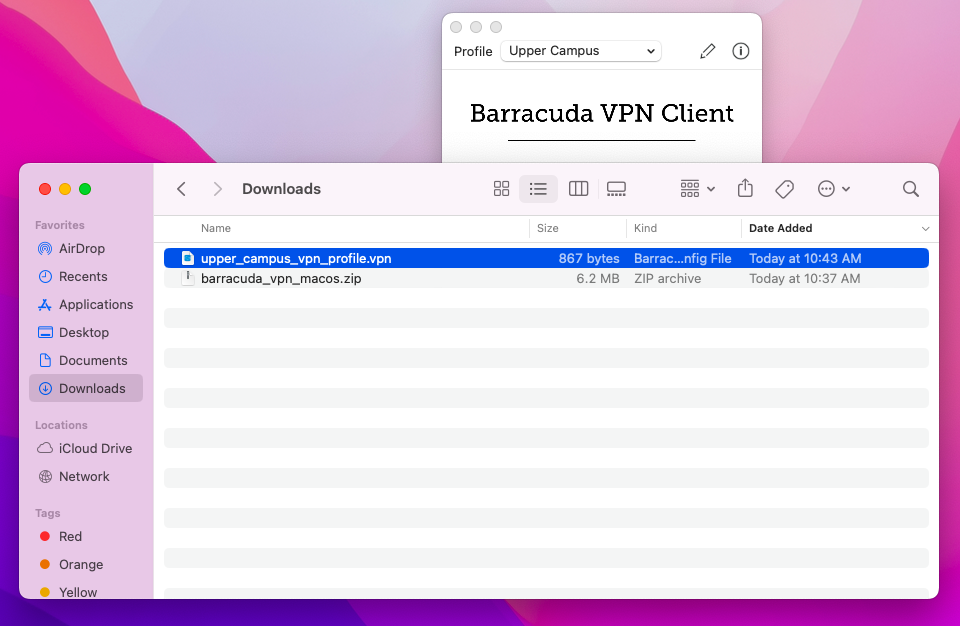Click the 6.2 MB size cell

click(x=598, y=279)
